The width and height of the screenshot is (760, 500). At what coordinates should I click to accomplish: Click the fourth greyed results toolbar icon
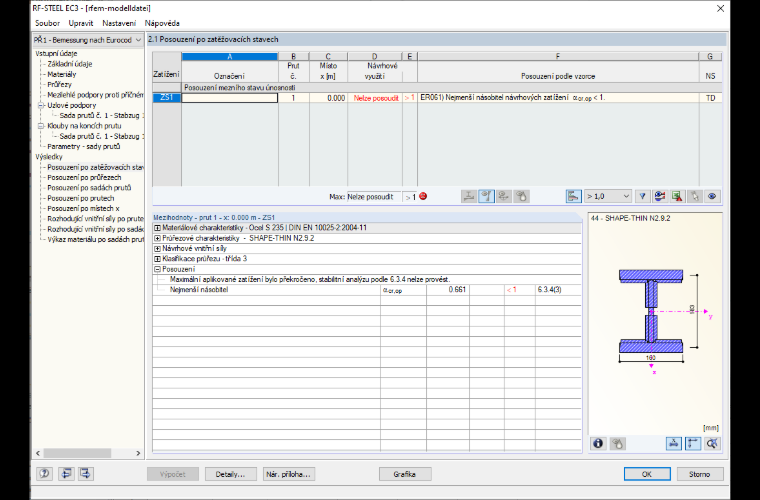point(522,196)
